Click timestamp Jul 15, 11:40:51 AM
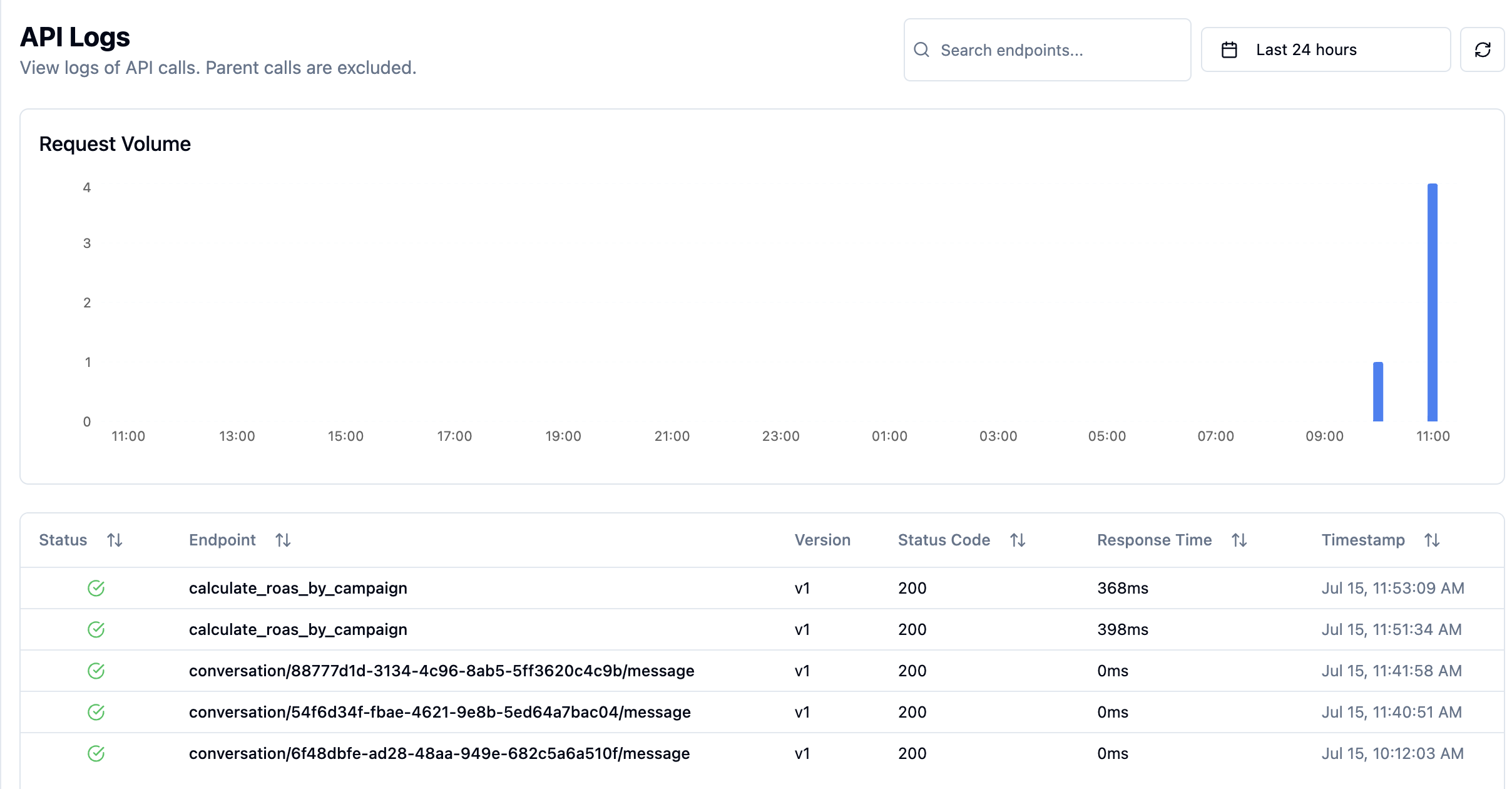The height and width of the screenshot is (789, 1512). (1391, 712)
